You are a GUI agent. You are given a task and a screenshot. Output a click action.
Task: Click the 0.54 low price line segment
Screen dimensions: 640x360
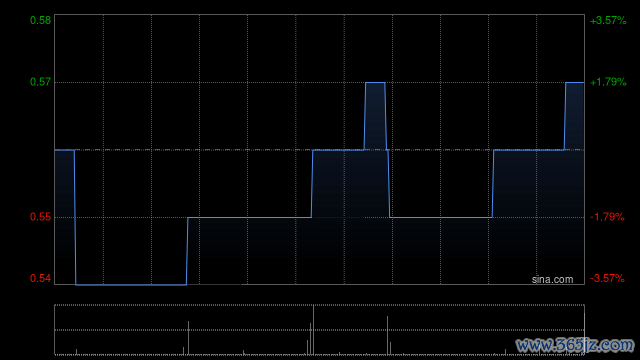click(x=131, y=284)
